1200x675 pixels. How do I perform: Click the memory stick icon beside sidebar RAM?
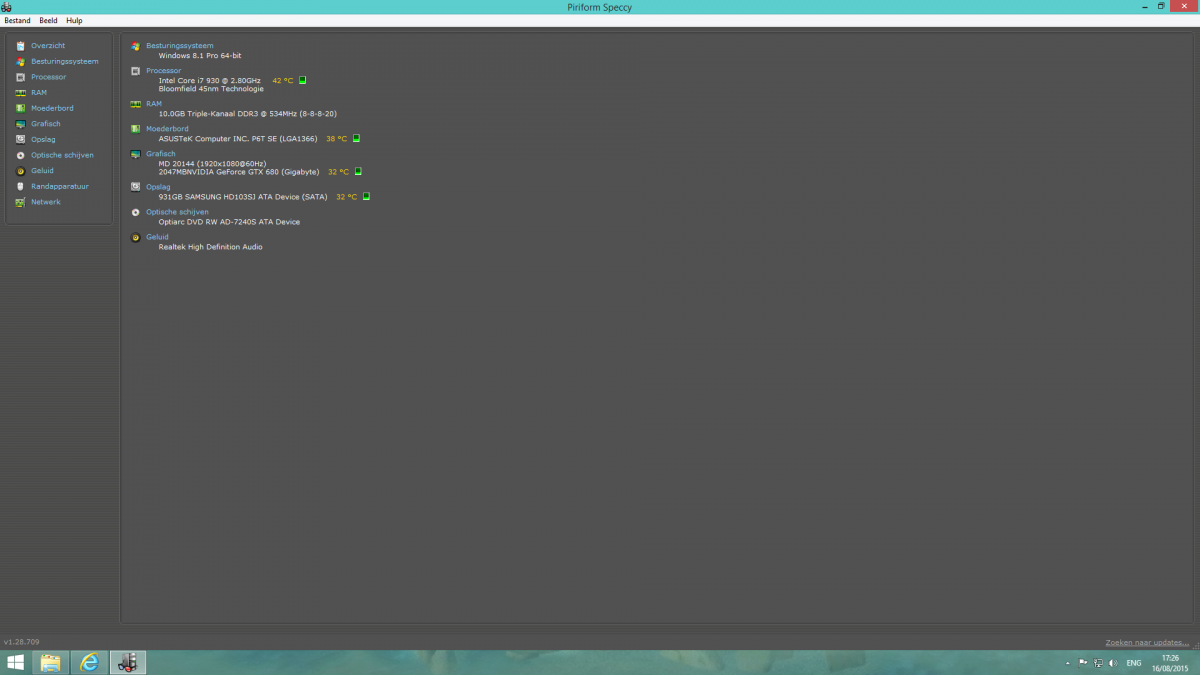[x=20, y=92]
